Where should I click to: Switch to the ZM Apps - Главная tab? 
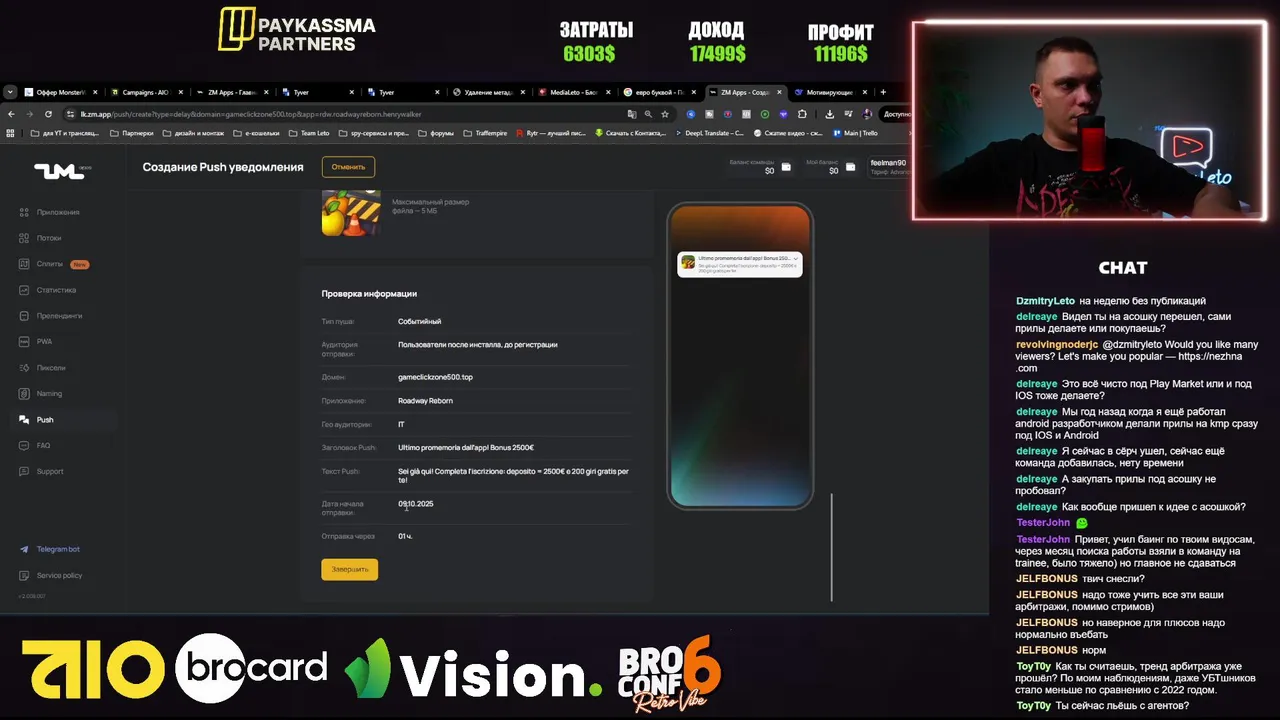232,92
